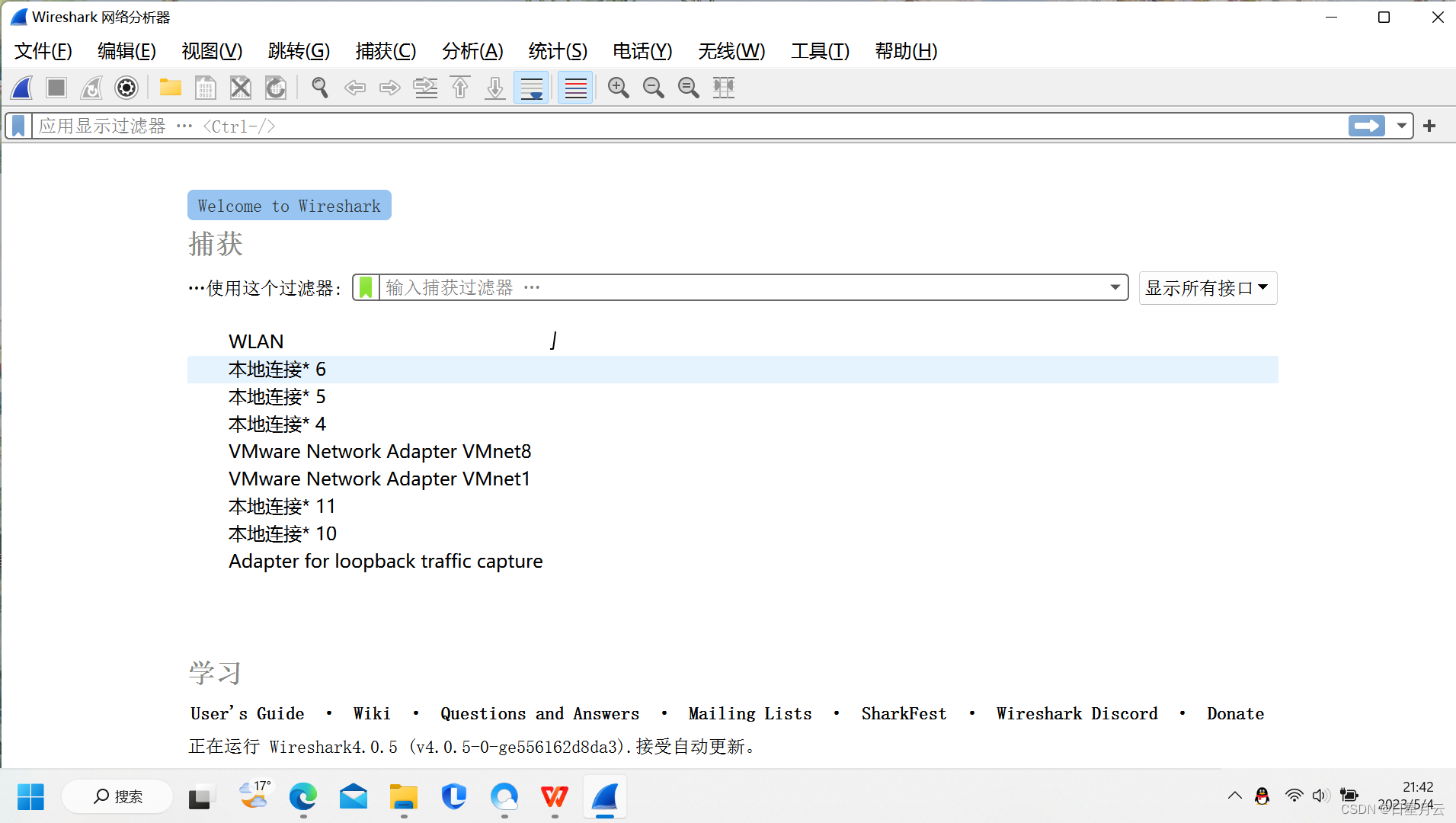The height and width of the screenshot is (823, 1456).
Task: Select VMware Network Adapter VMnet1
Action: 732,479
